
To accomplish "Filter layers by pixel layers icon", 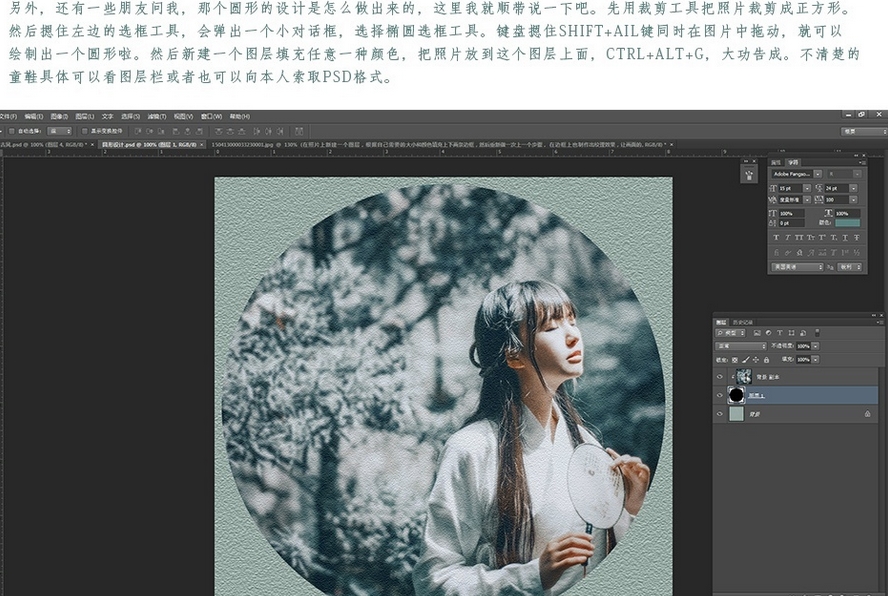I will click(757, 333).
